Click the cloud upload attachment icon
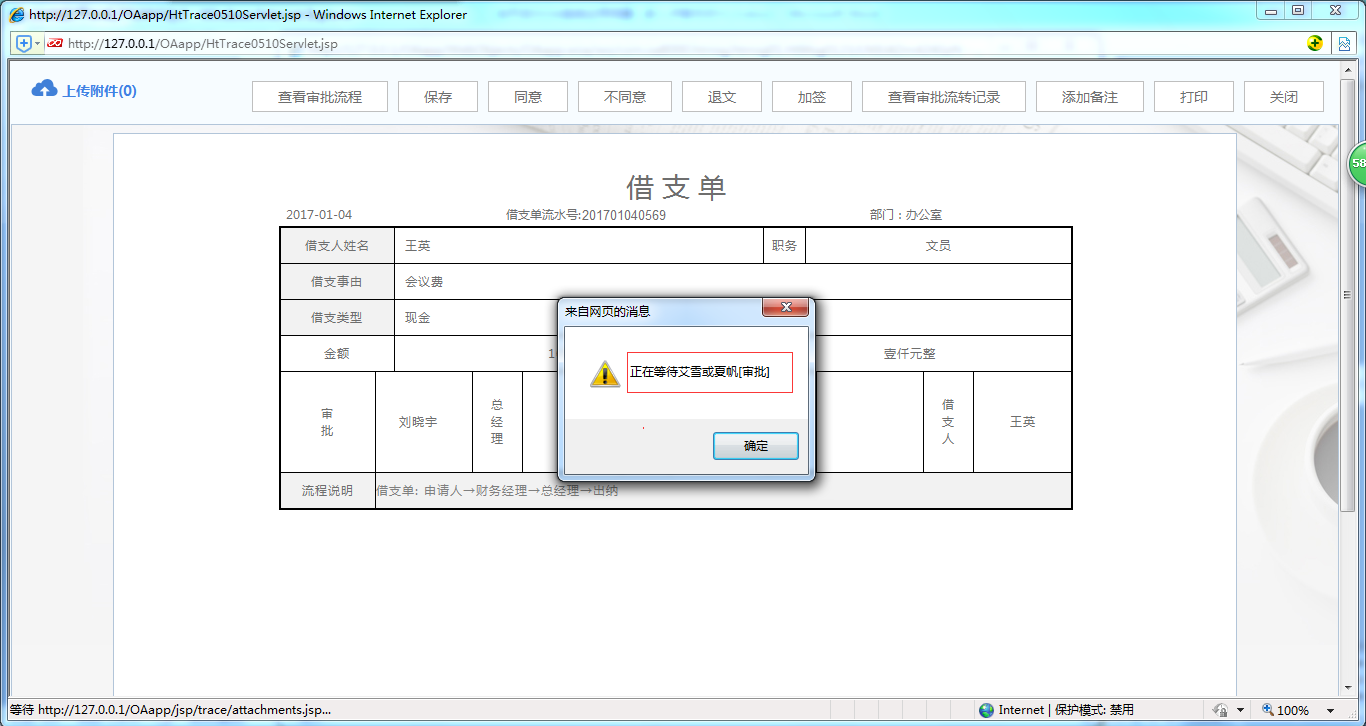 pyautogui.click(x=44, y=89)
